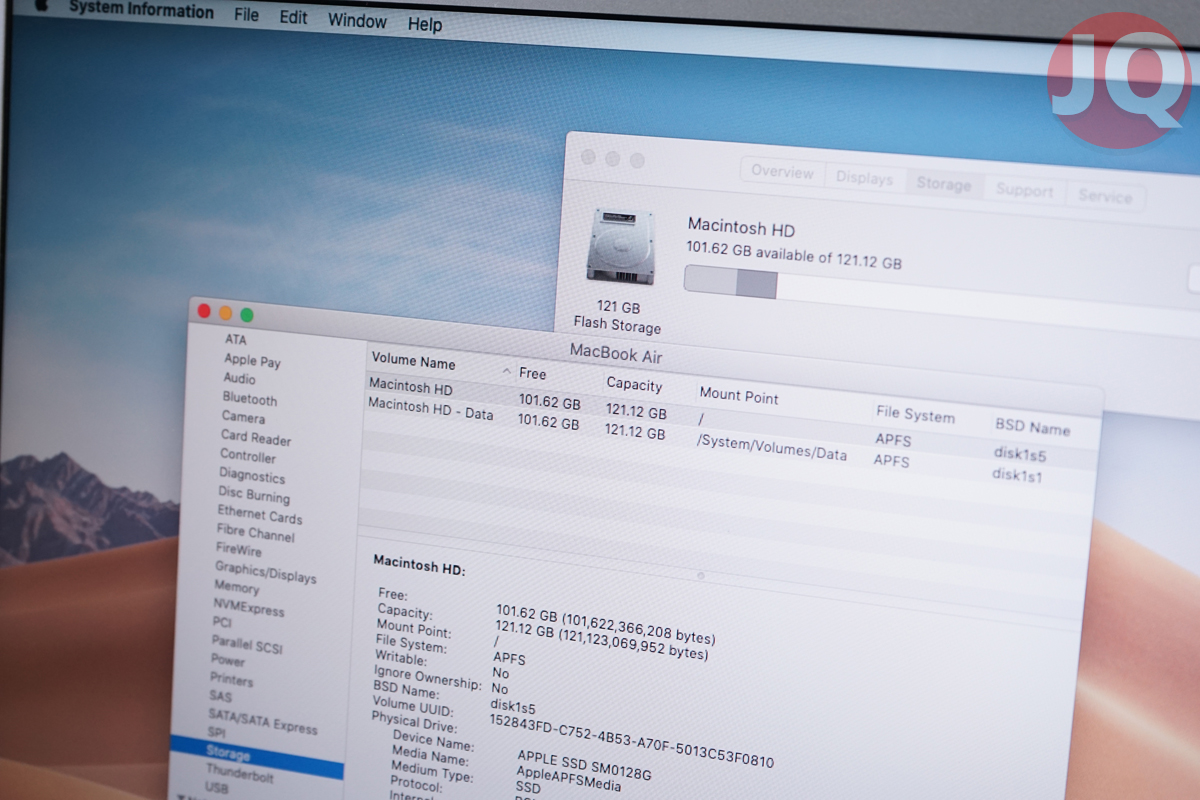
Task: Click the disk1s5 BSD name cell
Action: click(1020, 454)
